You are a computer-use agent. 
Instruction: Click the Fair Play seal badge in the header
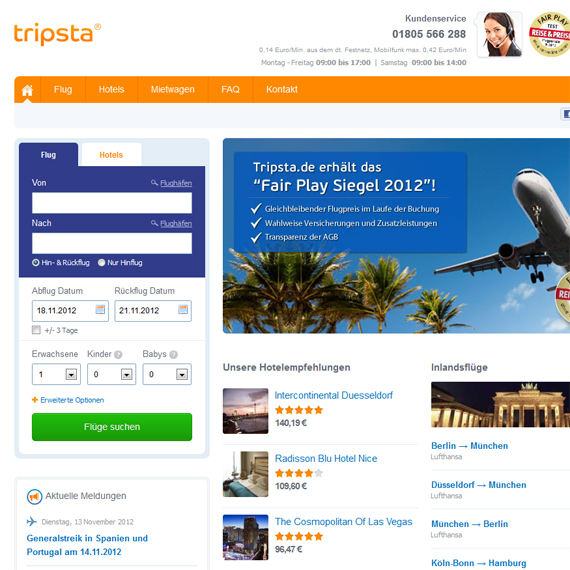pyautogui.click(x=550, y=34)
